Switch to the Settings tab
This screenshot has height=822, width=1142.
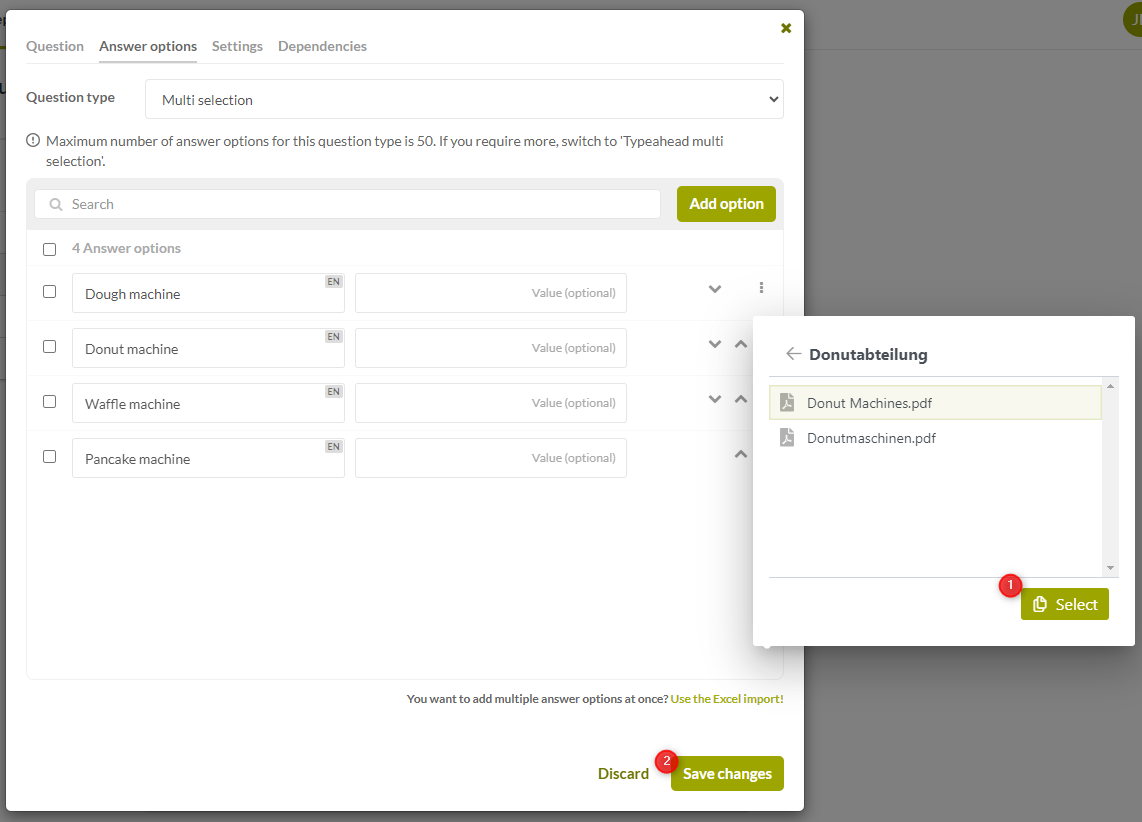[237, 46]
